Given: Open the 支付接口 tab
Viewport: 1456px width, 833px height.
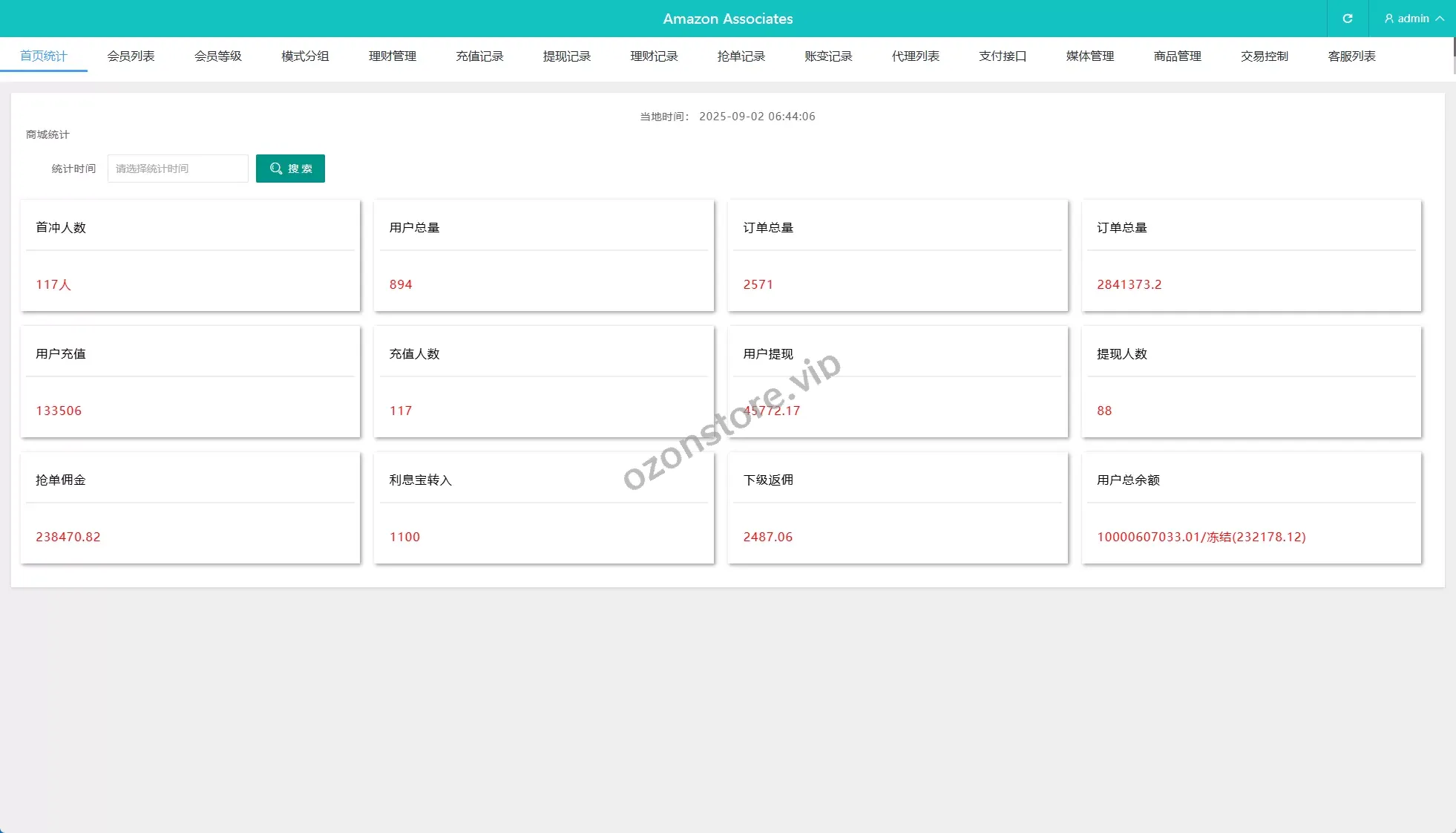Looking at the screenshot, I should [x=1003, y=56].
